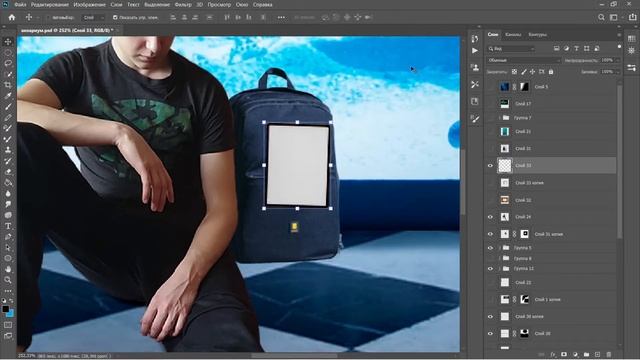Click the lock image pixels brush icon
The height and width of the screenshot is (360, 640).
(524, 72)
